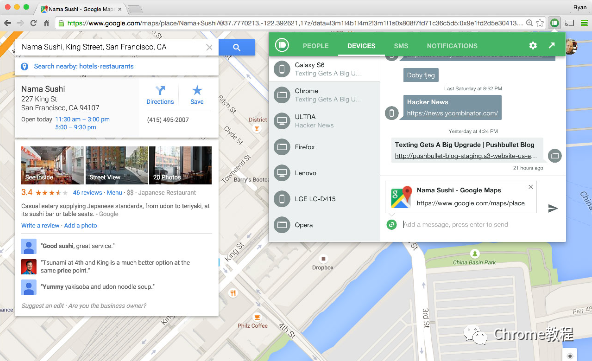Remove the Nama Sushi link attachment

530,187
